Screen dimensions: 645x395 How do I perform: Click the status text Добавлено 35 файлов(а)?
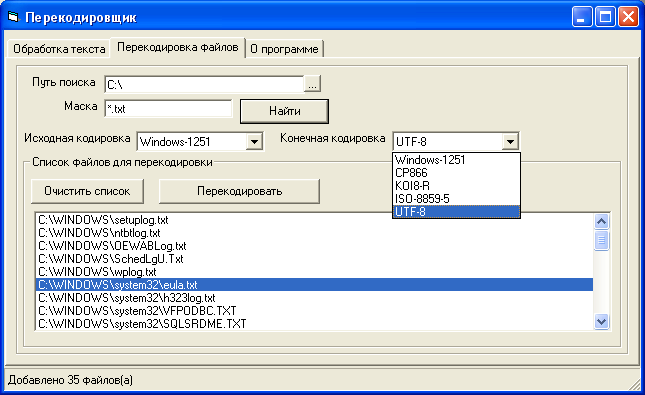coord(70,380)
